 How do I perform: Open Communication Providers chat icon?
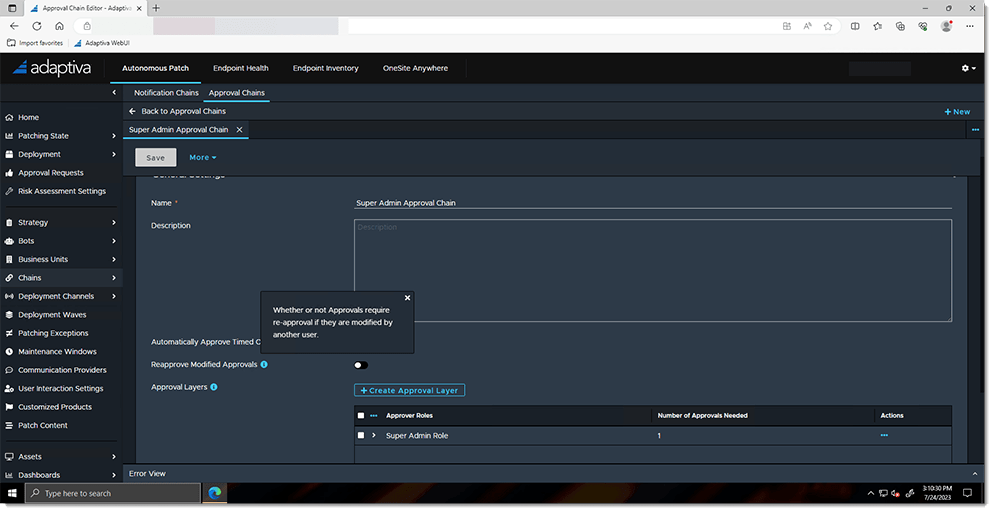pos(9,370)
